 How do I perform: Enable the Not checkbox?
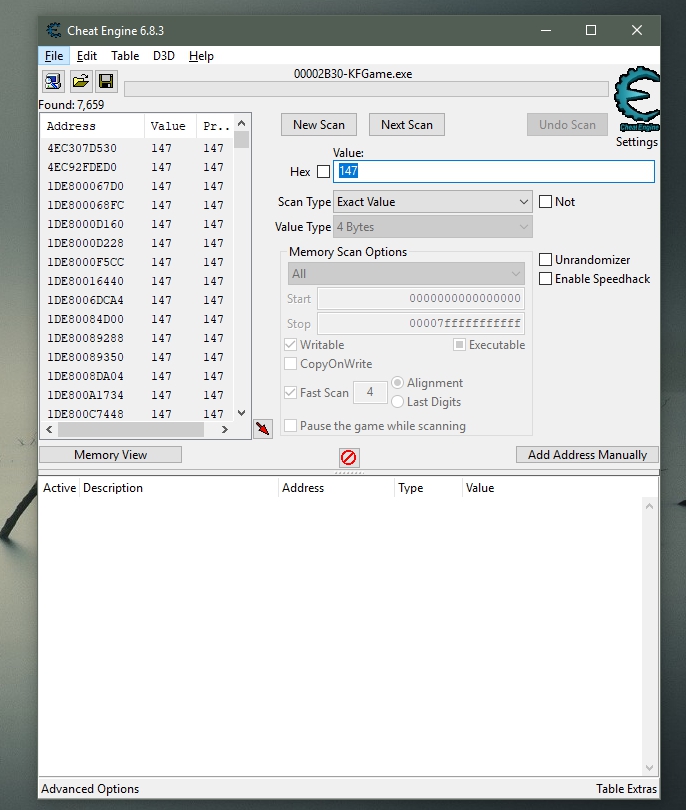(x=545, y=201)
